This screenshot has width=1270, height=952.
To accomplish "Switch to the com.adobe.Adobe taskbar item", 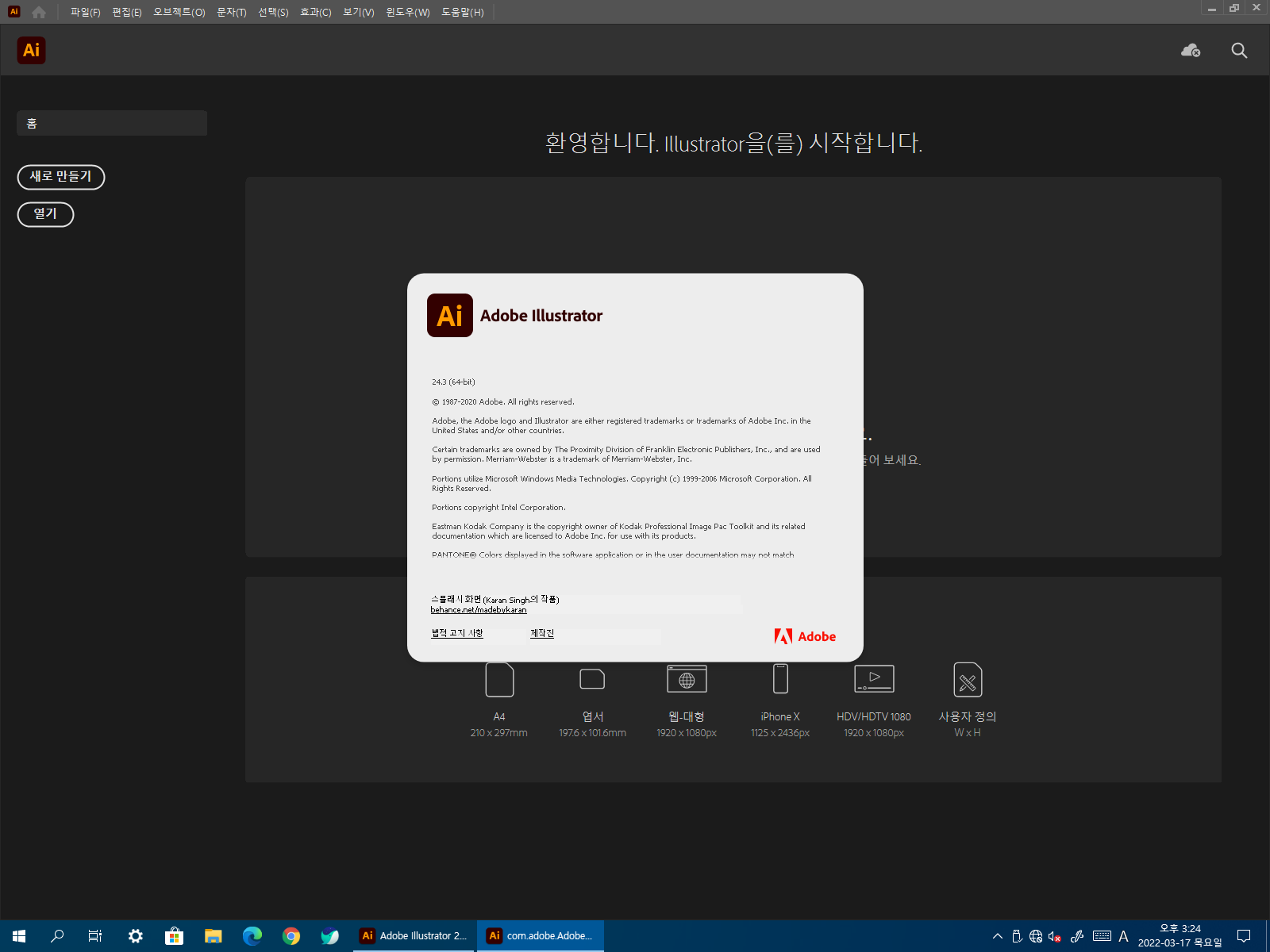I will pyautogui.click(x=541, y=936).
